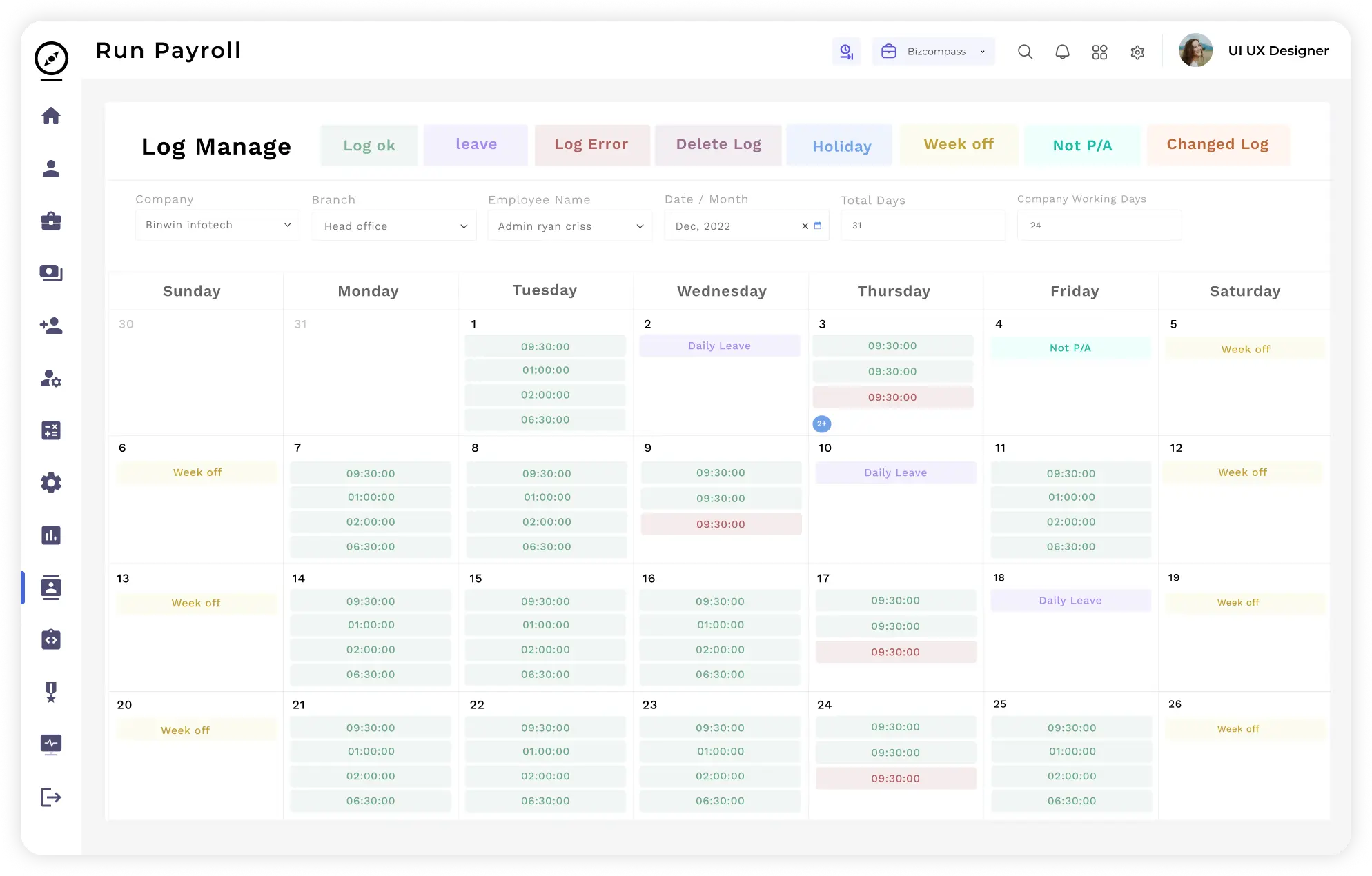Open the Home icon in the sidebar
Viewport: 1372px width, 876px height.
coord(51,116)
